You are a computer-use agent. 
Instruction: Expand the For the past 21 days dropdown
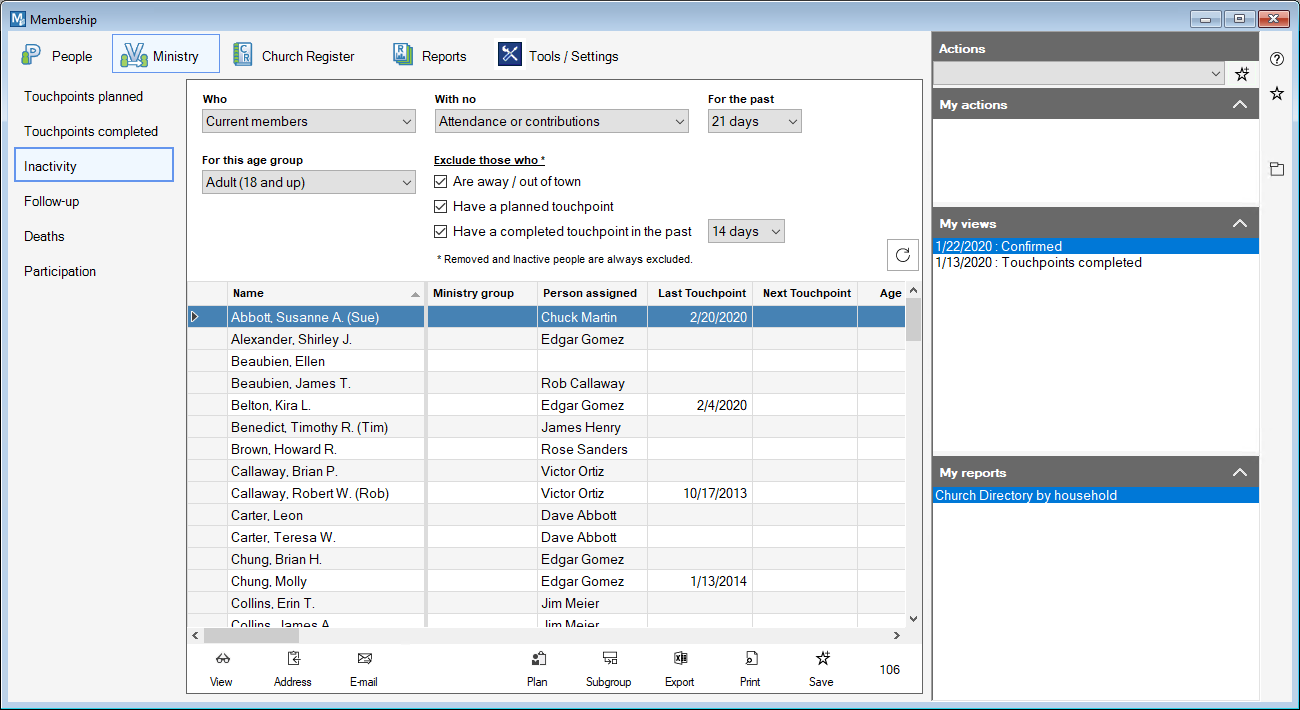754,122
